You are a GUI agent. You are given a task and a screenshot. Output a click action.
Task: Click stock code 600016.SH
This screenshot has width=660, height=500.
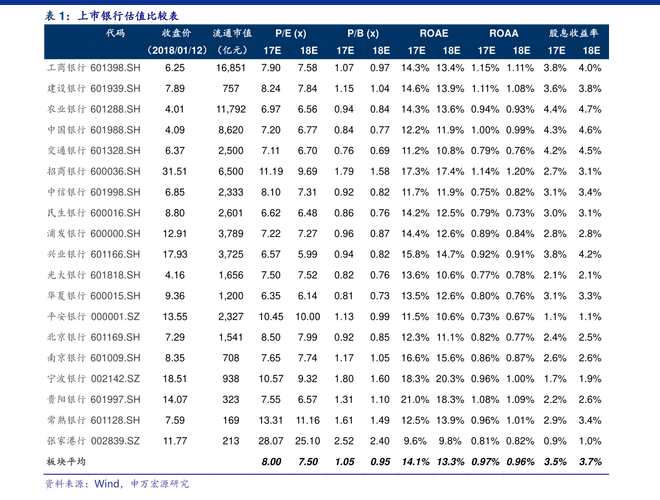(x=115, y=213)
